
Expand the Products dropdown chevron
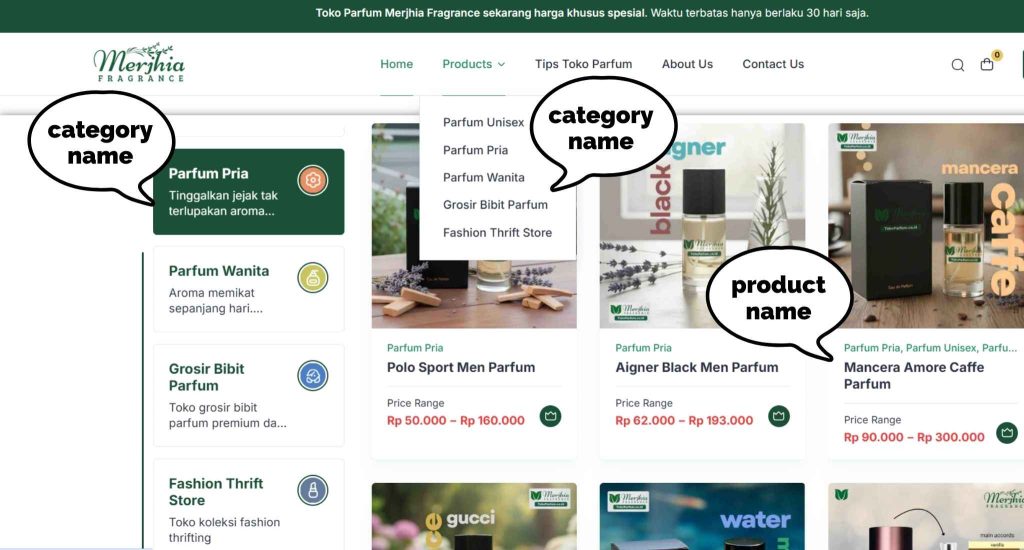click(x=502, y=65)
